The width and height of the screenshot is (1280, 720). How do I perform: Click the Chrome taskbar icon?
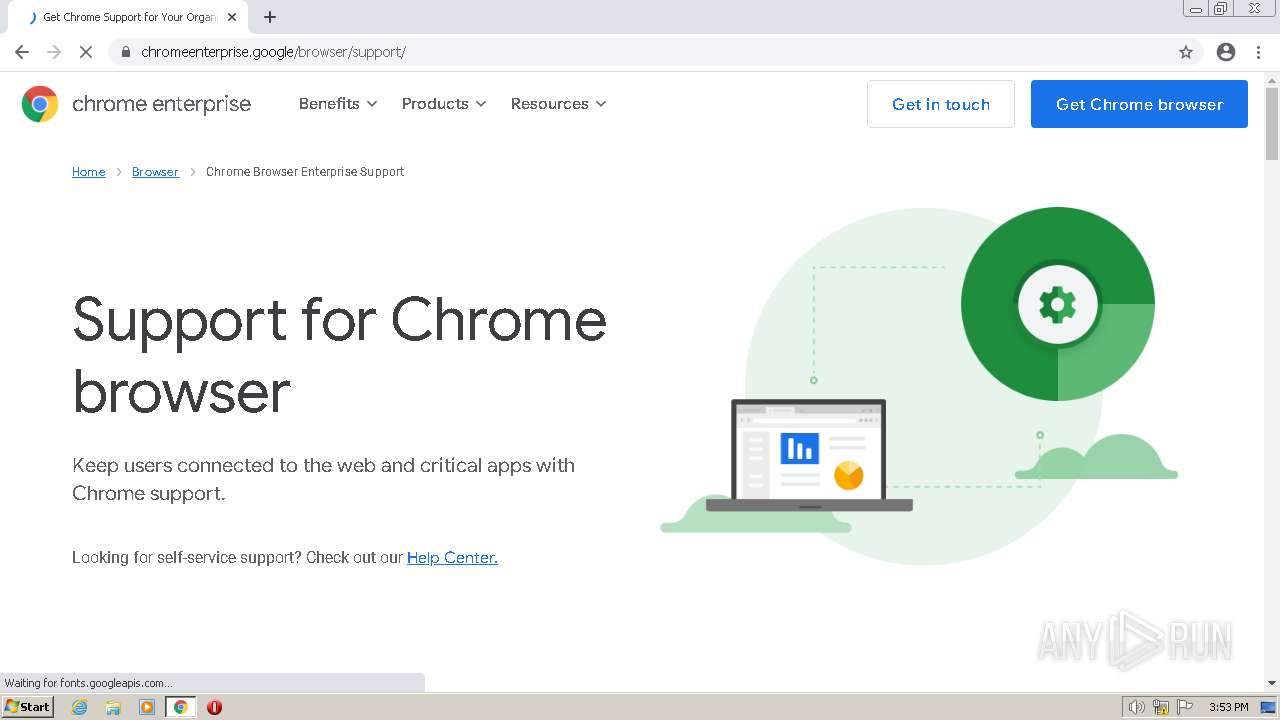pyautogui.click(x=181, y=707)
